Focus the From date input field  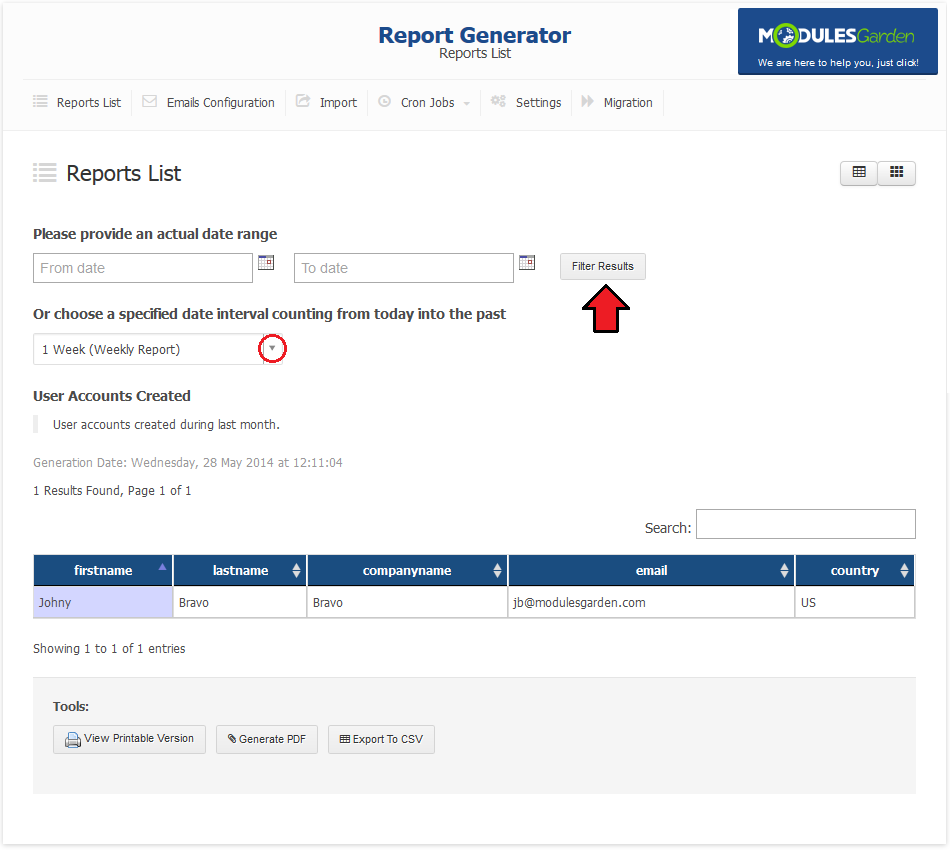(x=143, y=268)
